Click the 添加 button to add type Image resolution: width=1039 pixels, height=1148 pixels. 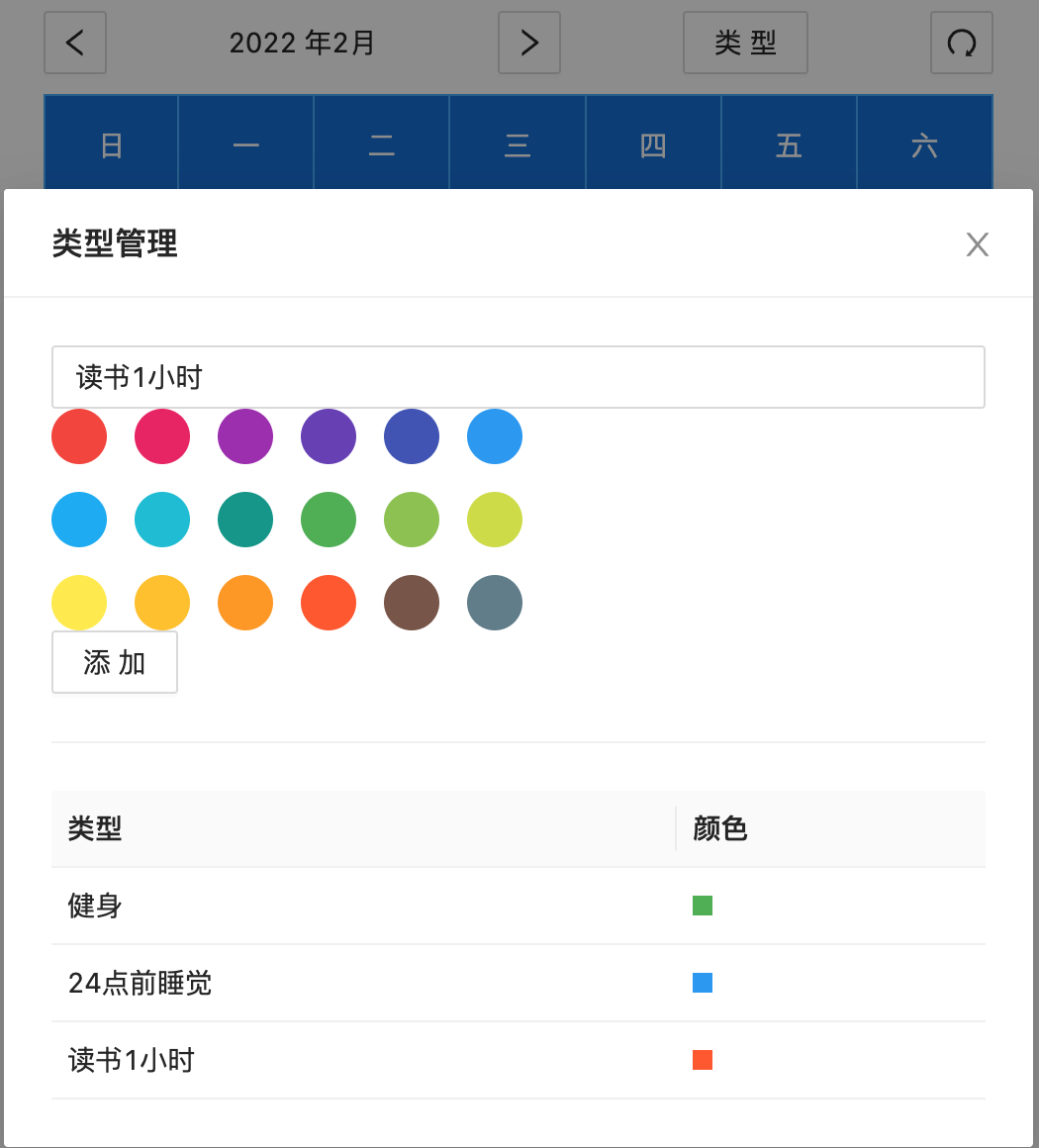point(114,662)
